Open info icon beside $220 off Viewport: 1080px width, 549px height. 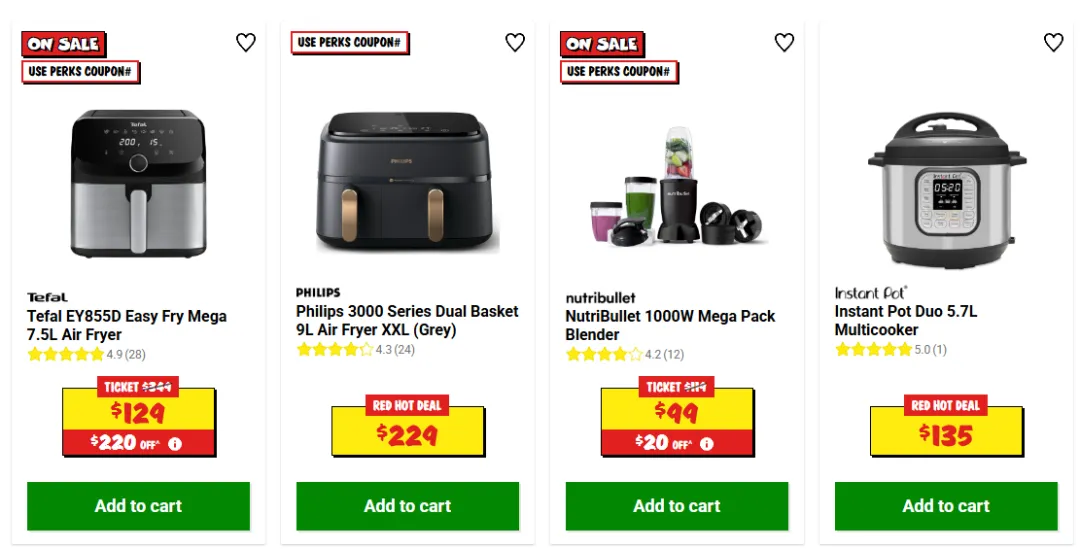coord(175,444)
